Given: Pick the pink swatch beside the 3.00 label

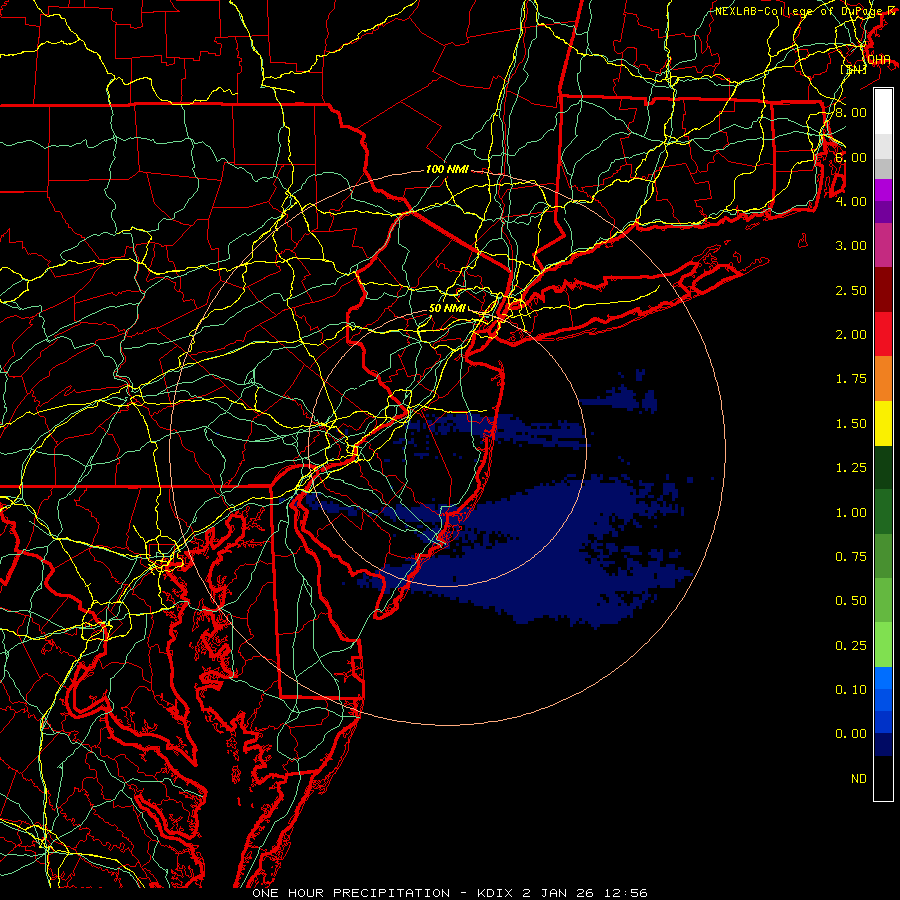Looking at the screenshot, I should tap(883, 245).
